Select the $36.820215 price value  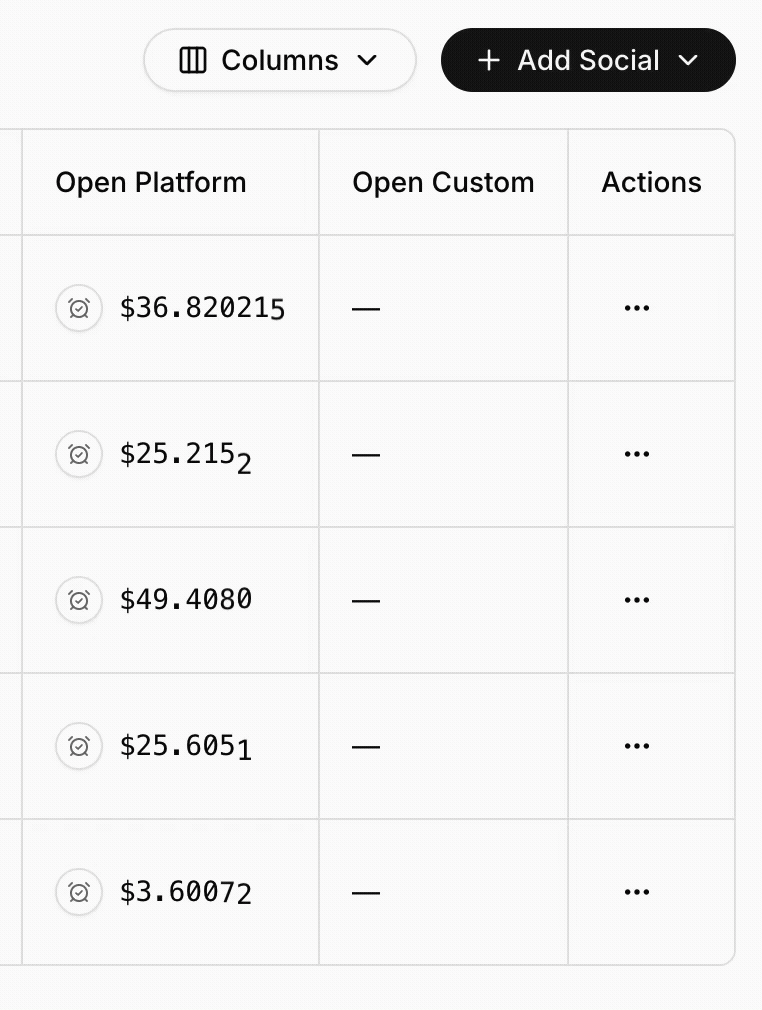click(x=202, y=308)
